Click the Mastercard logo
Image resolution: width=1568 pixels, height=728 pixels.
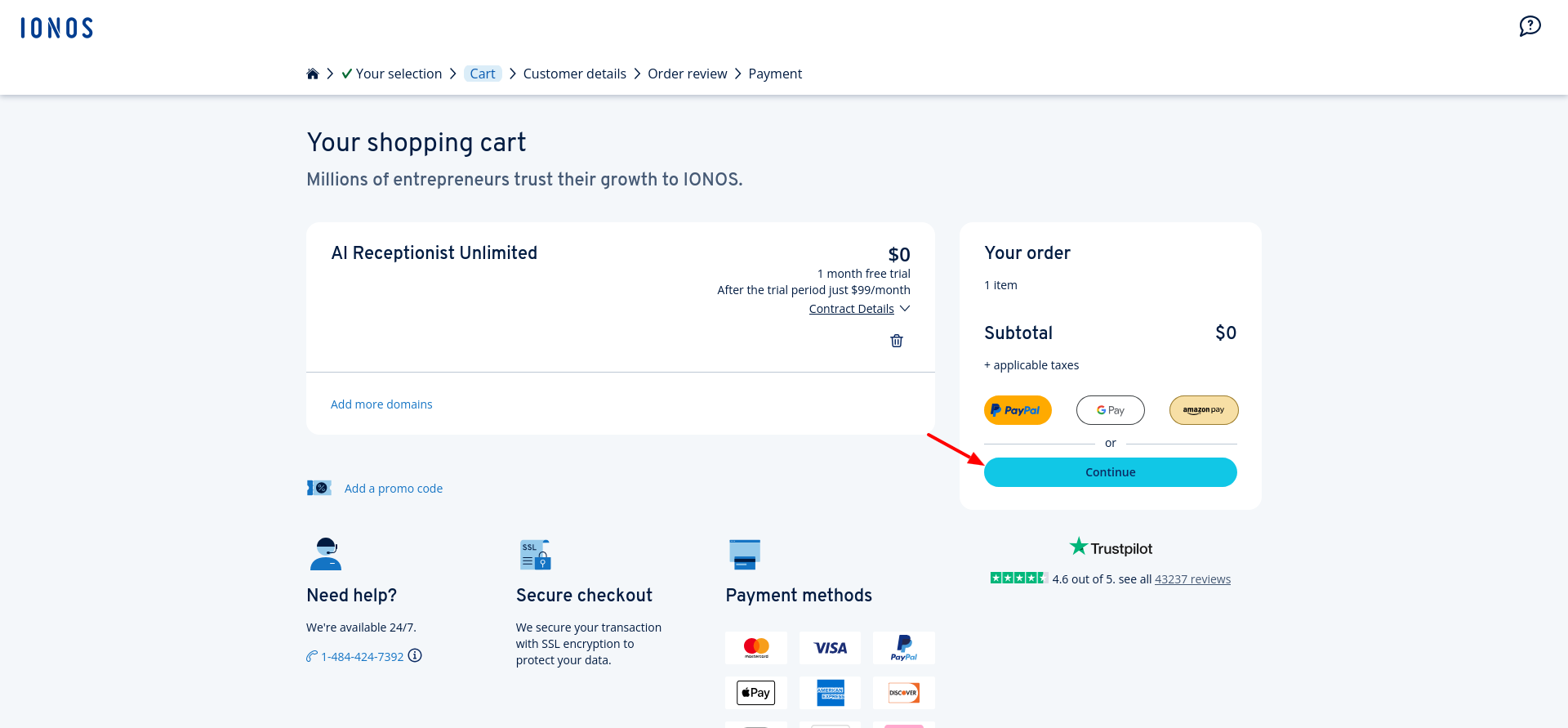tap(756, 648)
